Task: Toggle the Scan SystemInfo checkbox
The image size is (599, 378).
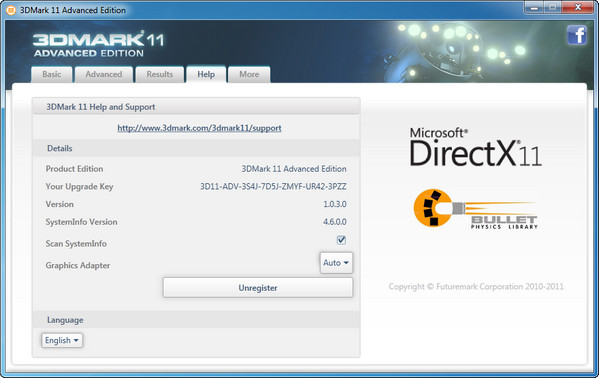Action: click(341, 240)
